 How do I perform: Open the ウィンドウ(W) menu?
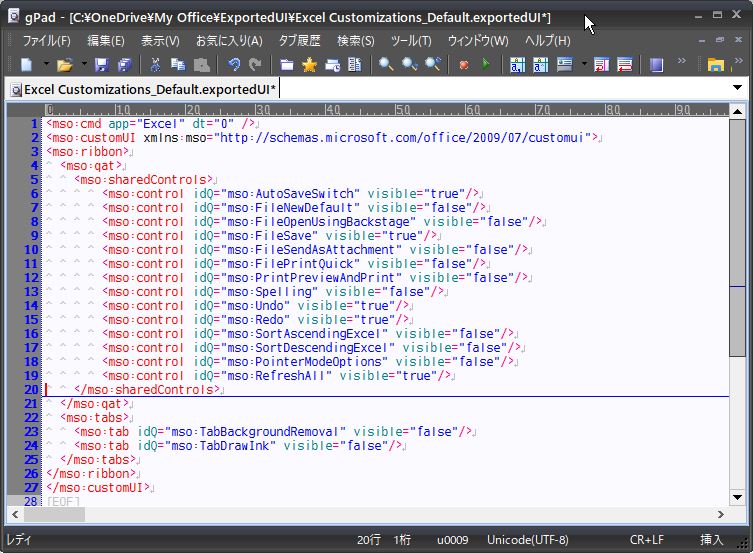[478, 40]
